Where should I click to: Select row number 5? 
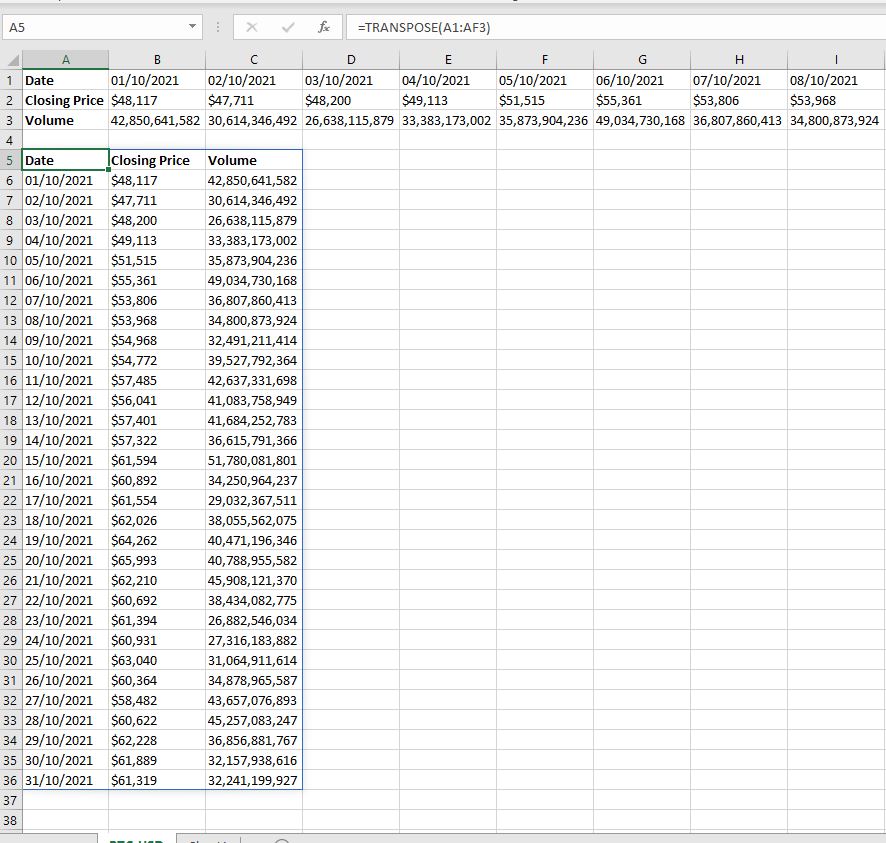coord(11,160)
